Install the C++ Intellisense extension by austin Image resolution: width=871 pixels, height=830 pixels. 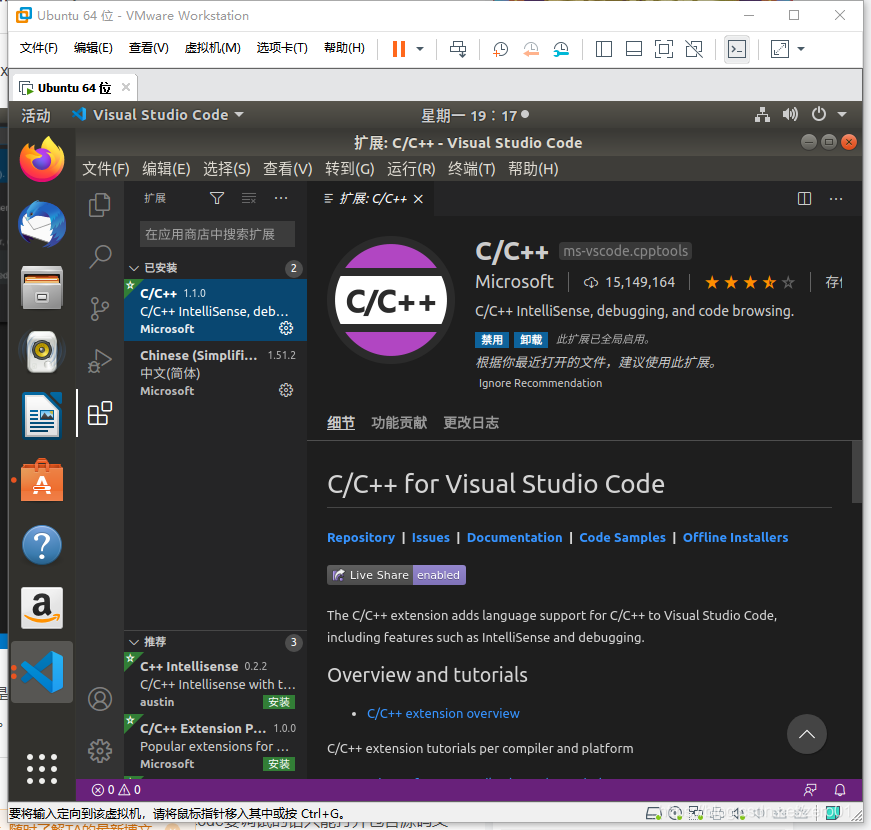[x=278, y=702]
